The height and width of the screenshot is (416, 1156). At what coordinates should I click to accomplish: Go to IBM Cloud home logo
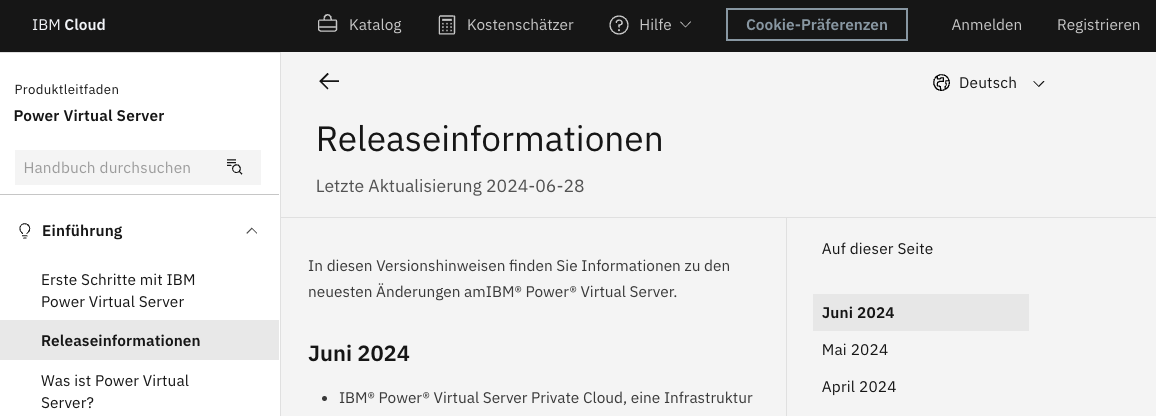[x=69, y=24]
